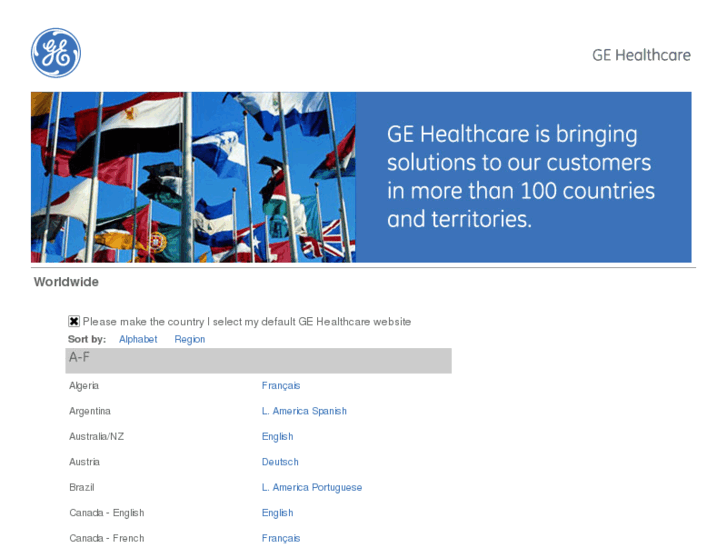Viewport: 727px width, 545px height.
Task: Click the GE Healthcare title text
Action: click(641, 55)
